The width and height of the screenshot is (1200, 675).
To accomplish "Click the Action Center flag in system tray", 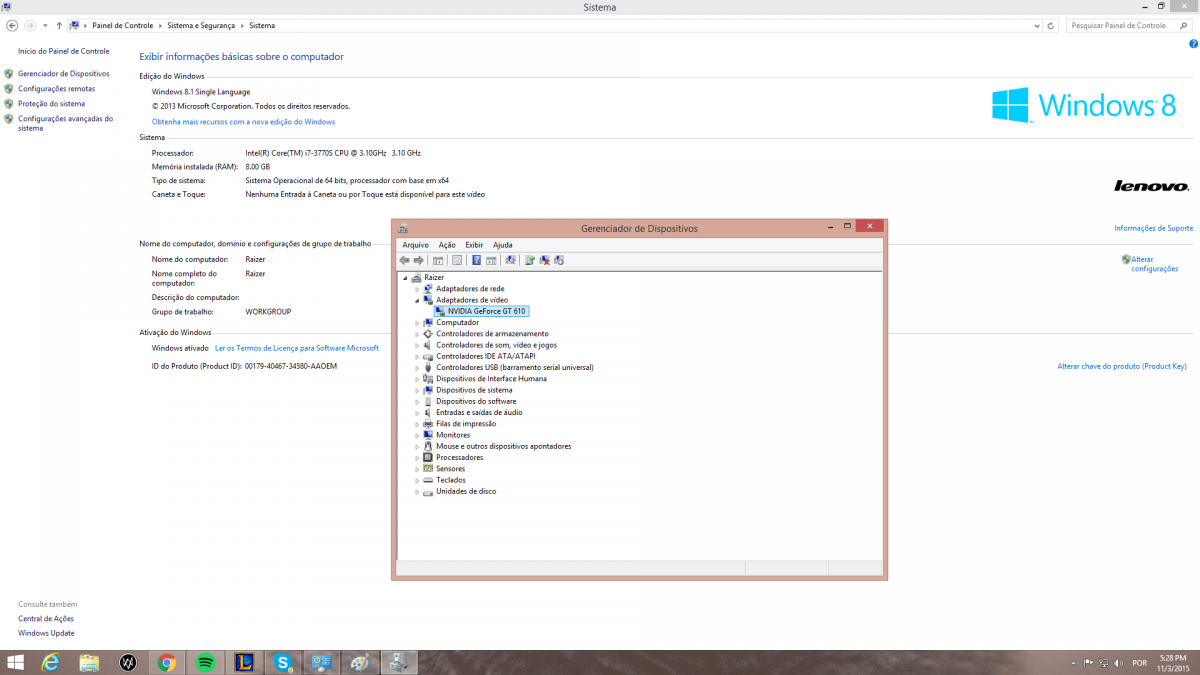I will point(1087,663).
